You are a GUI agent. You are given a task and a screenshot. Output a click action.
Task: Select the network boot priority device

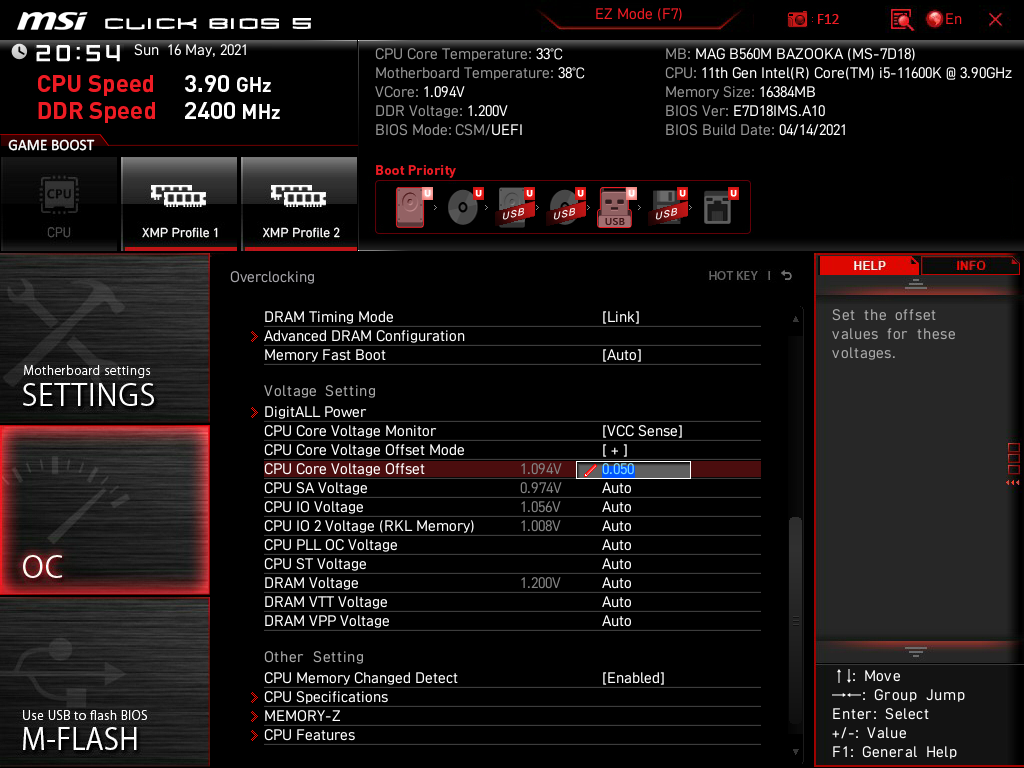719,206
